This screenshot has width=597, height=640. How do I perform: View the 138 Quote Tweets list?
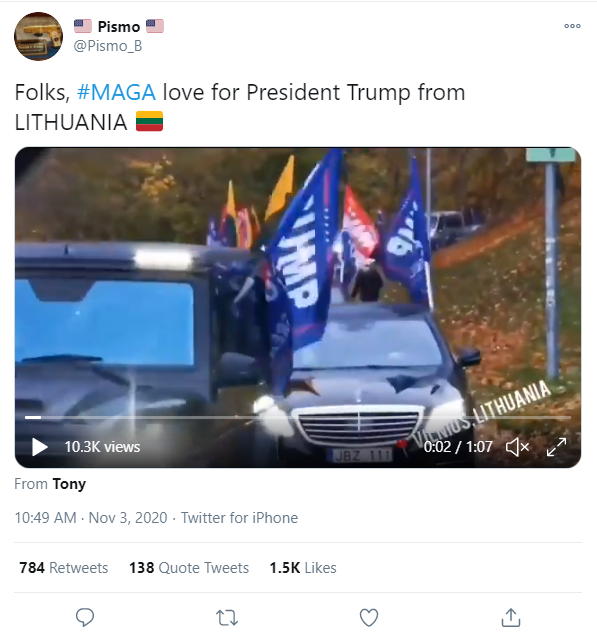point(189,568)
